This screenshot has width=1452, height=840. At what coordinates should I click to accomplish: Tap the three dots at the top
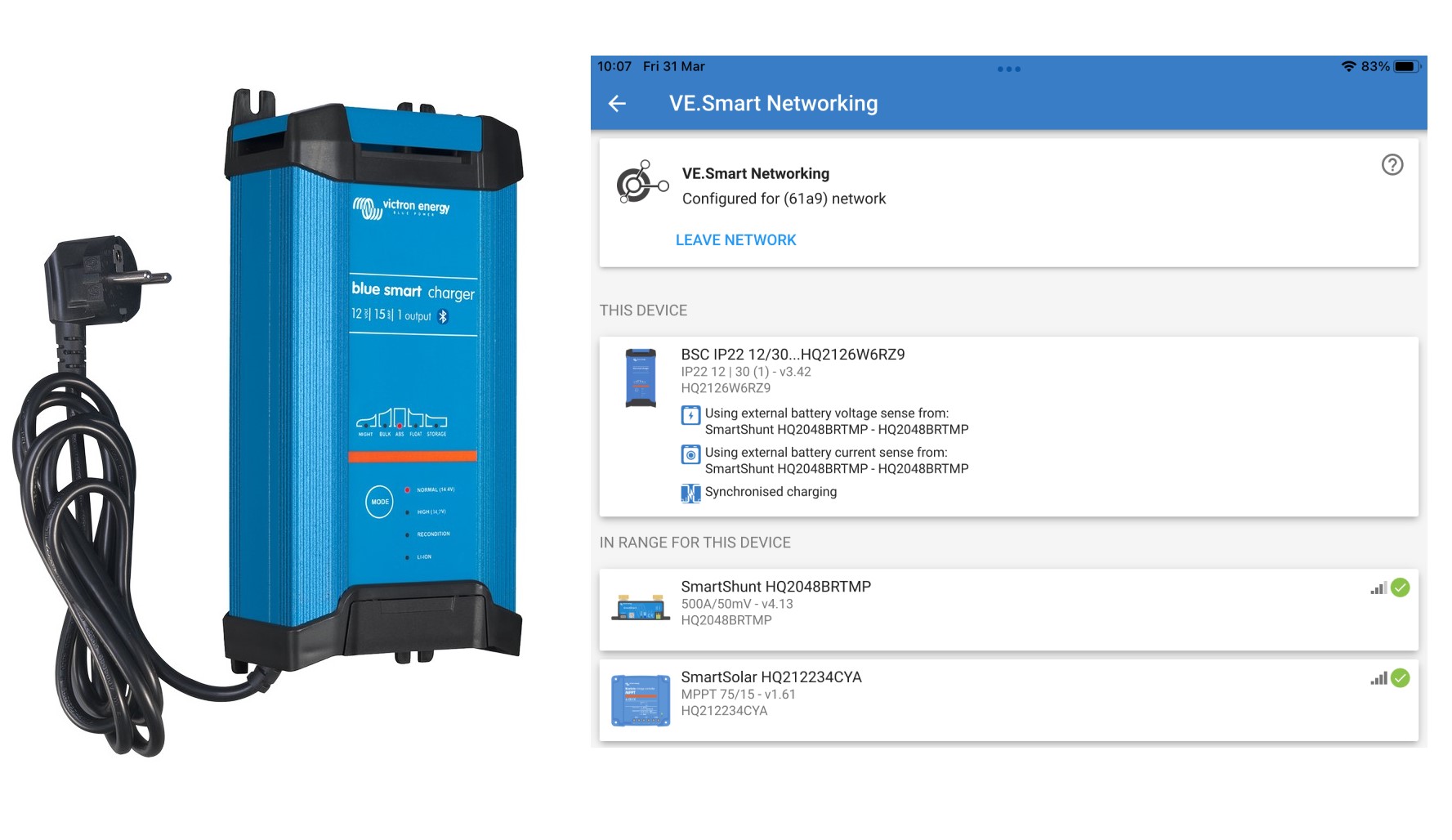(x=1008, y=69)
